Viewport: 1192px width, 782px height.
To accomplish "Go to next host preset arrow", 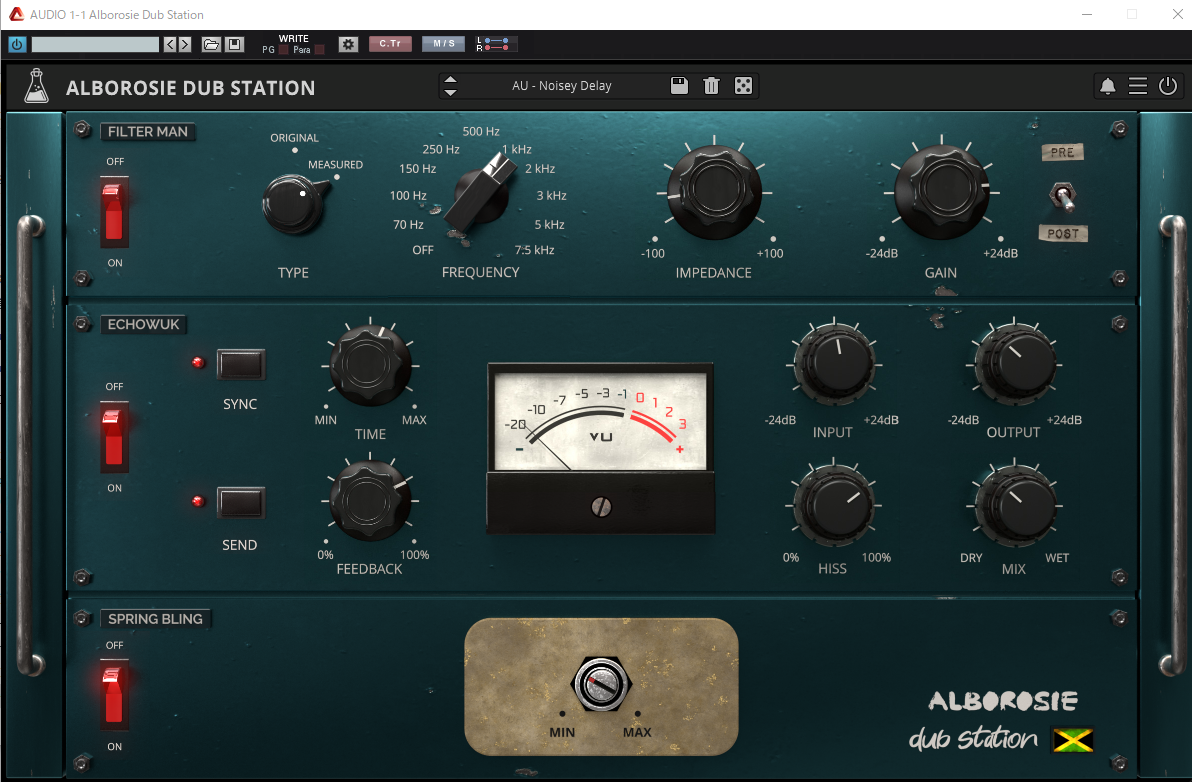I will click(185, 44).
